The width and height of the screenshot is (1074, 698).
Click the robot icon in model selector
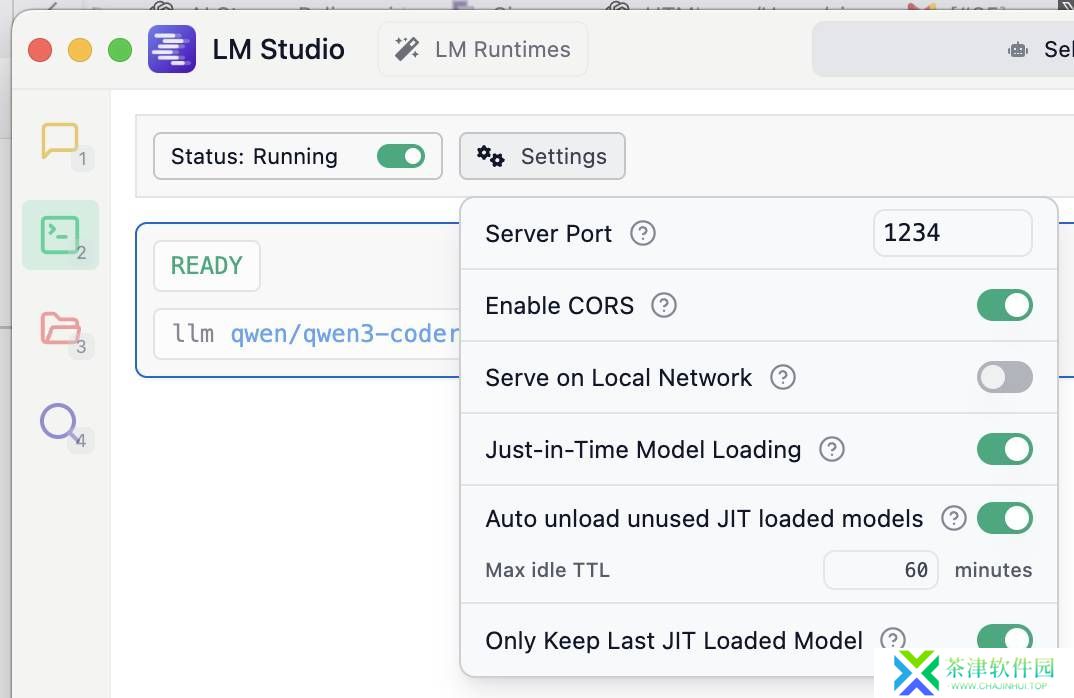(x=1018, y=49)
